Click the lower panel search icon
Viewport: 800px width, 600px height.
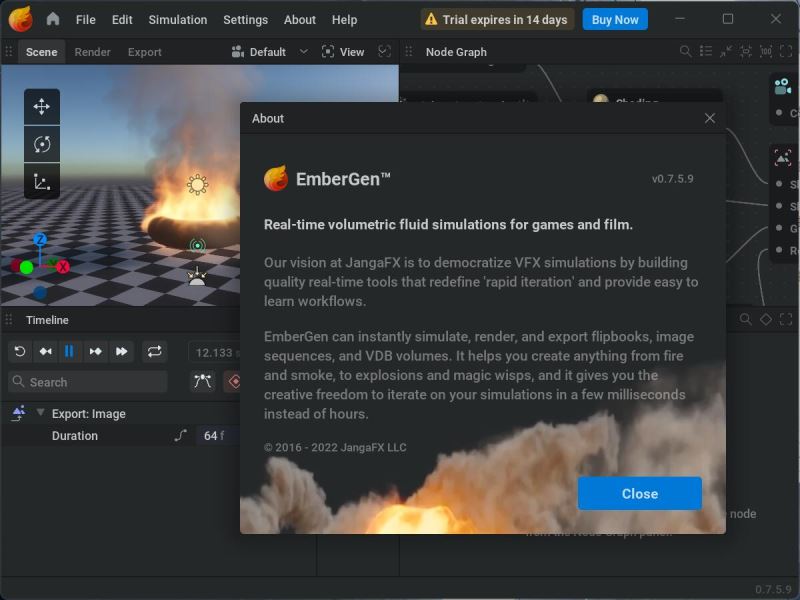tap(745, 319)
